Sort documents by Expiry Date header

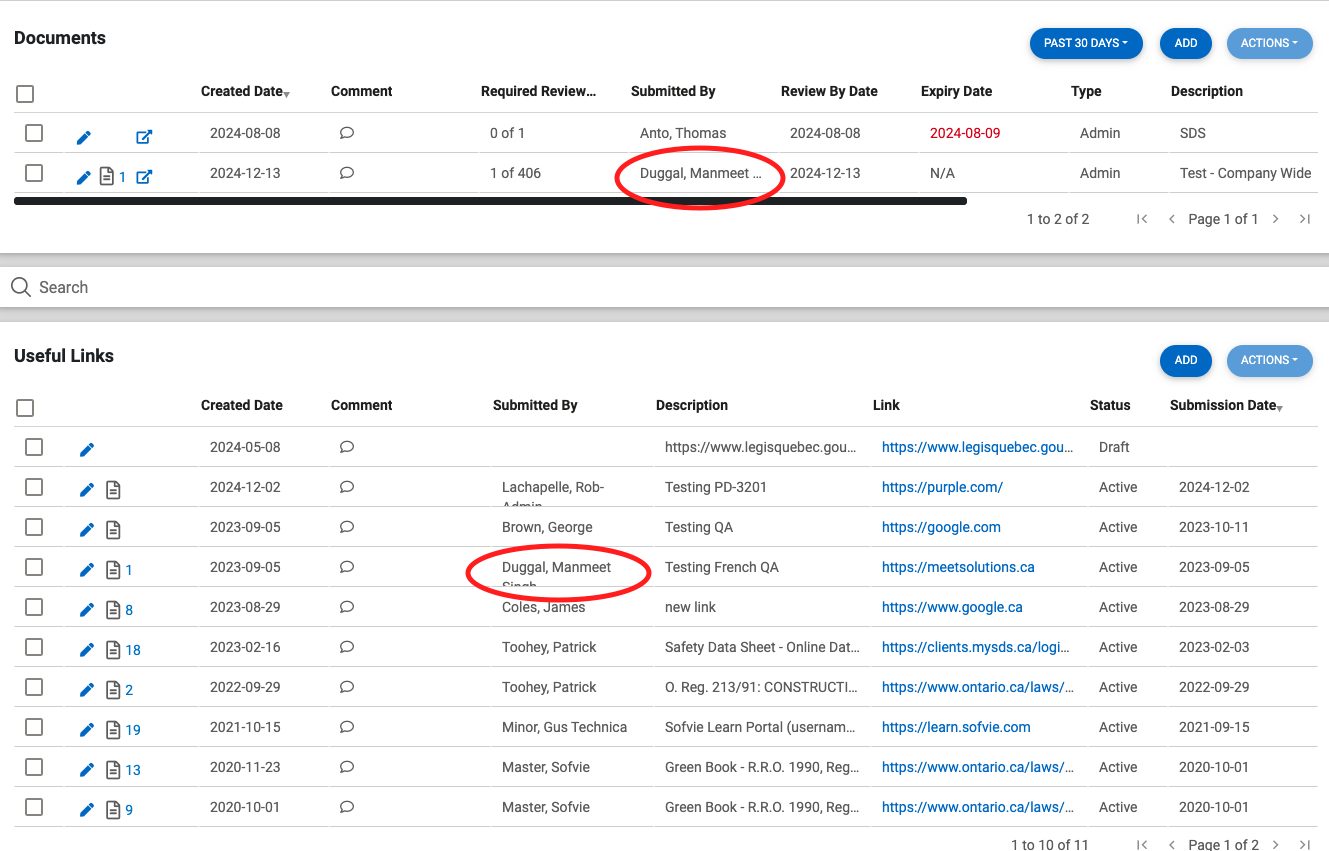point(956,91)
